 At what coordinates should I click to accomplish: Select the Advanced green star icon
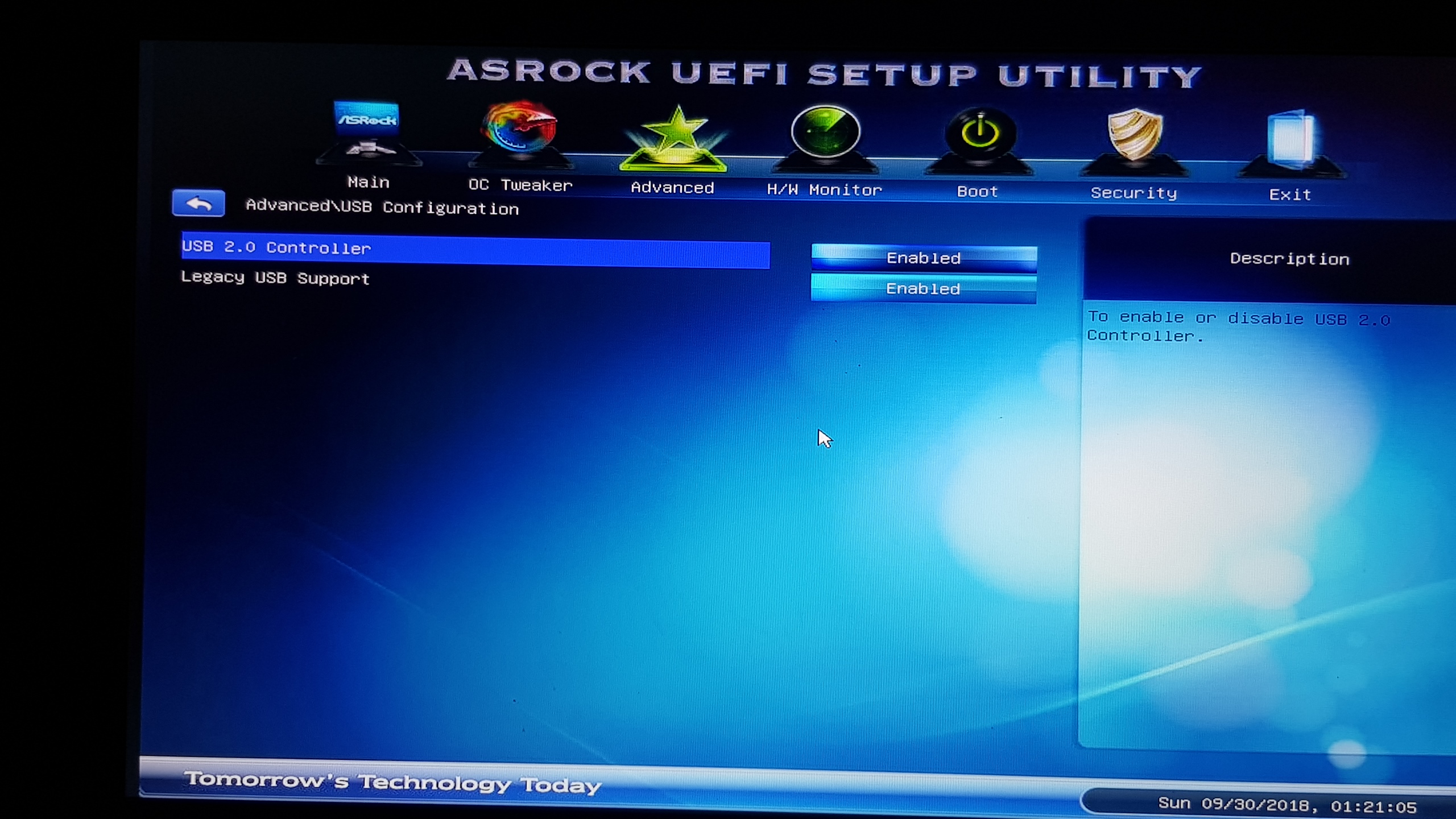pos(674,138)
